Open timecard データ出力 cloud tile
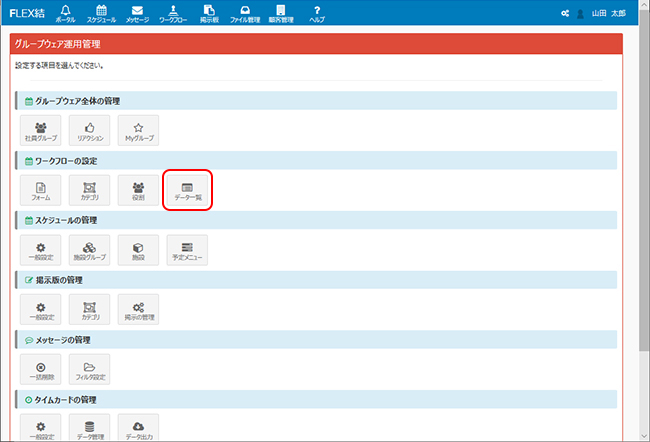Viewport: 650px width, 442px height. (x=138, y=428)
